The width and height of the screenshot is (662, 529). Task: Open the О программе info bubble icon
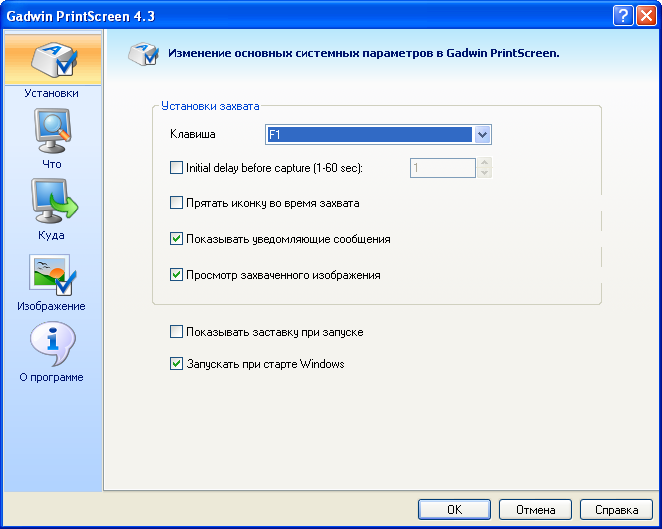[x=53, y=344]
